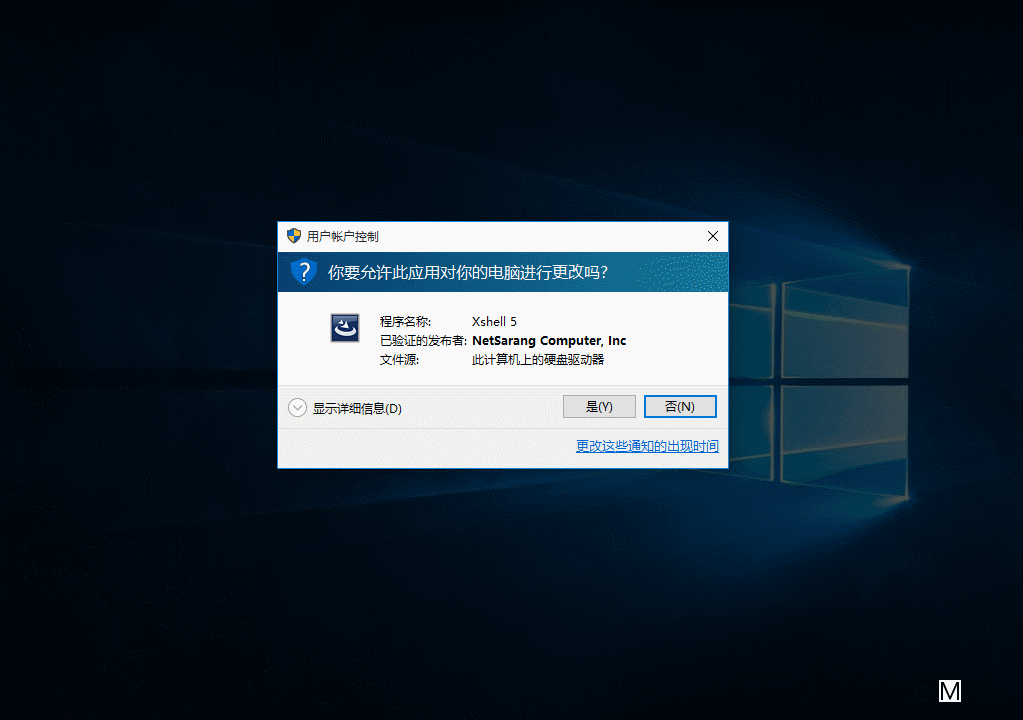Screen dimensions: 1023x720
Task: Click the 用户帐户控制 title text
Action: [x=343, y=236]
